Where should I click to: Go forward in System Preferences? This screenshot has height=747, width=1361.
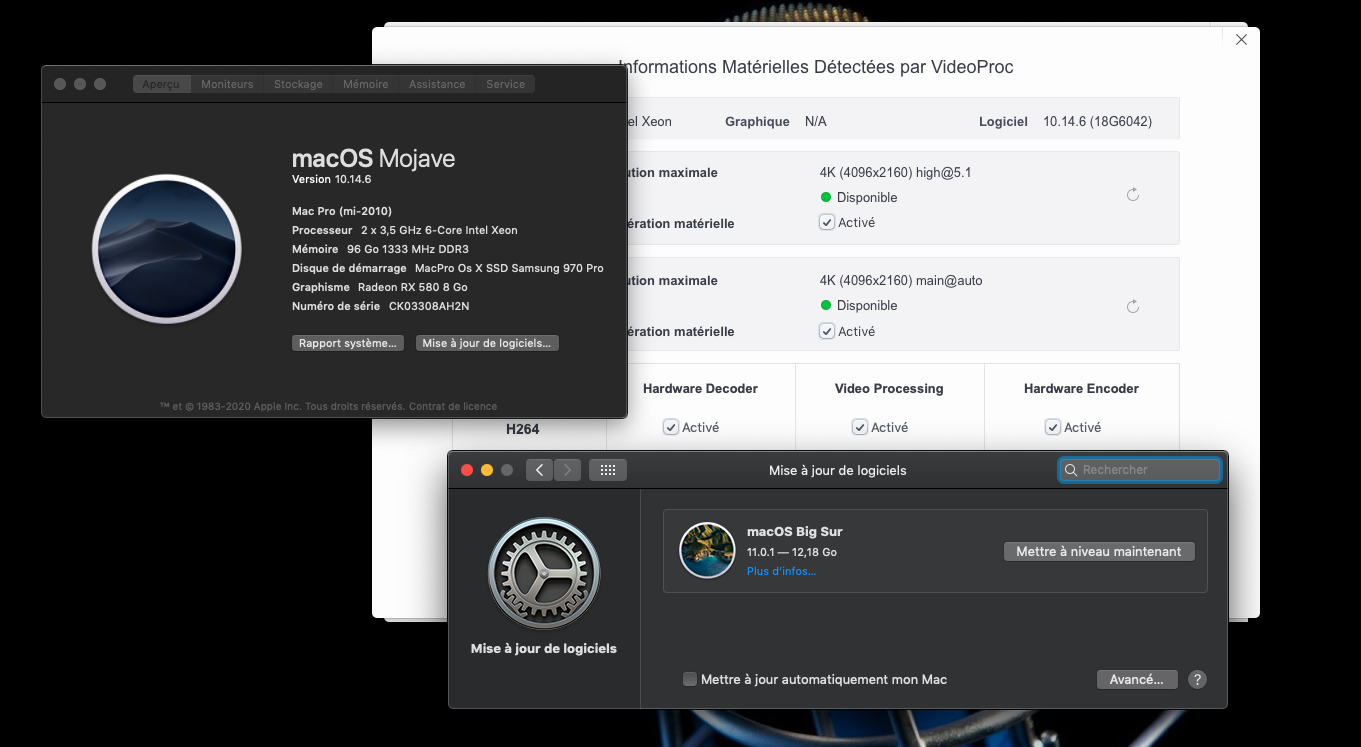[x=567, y=469]
